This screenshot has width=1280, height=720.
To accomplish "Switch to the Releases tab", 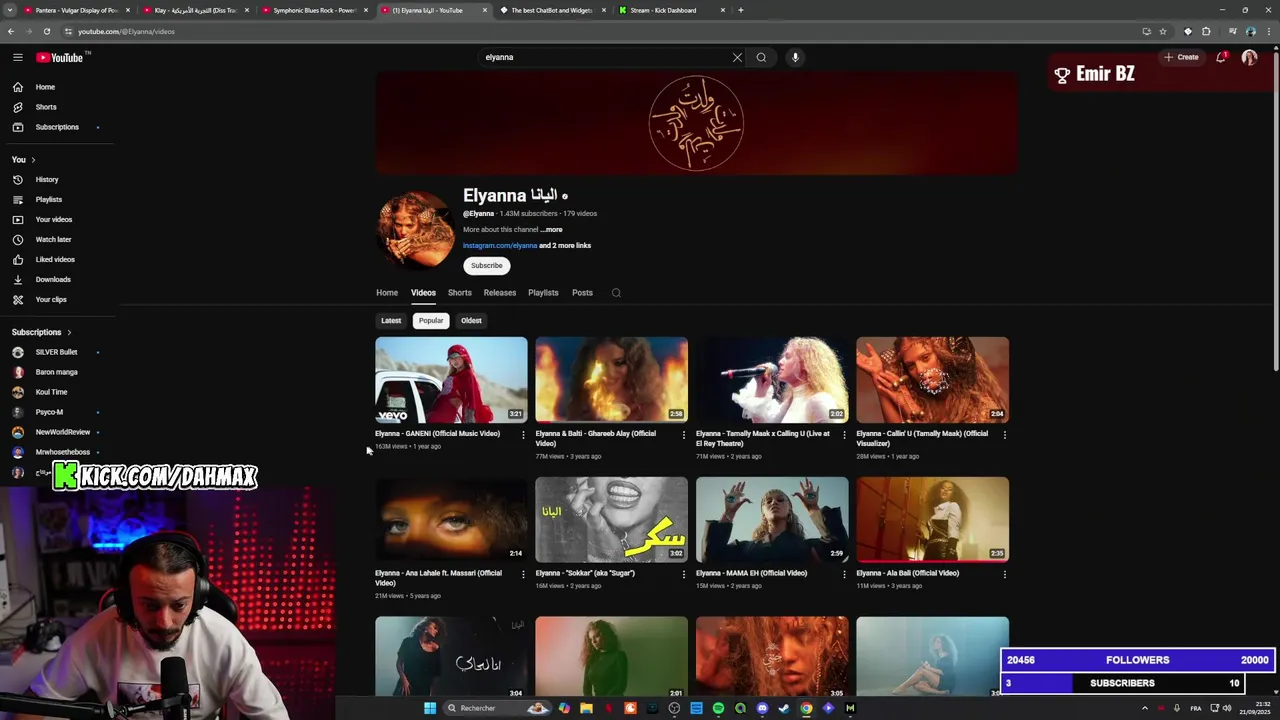I will tap(500, 293).
